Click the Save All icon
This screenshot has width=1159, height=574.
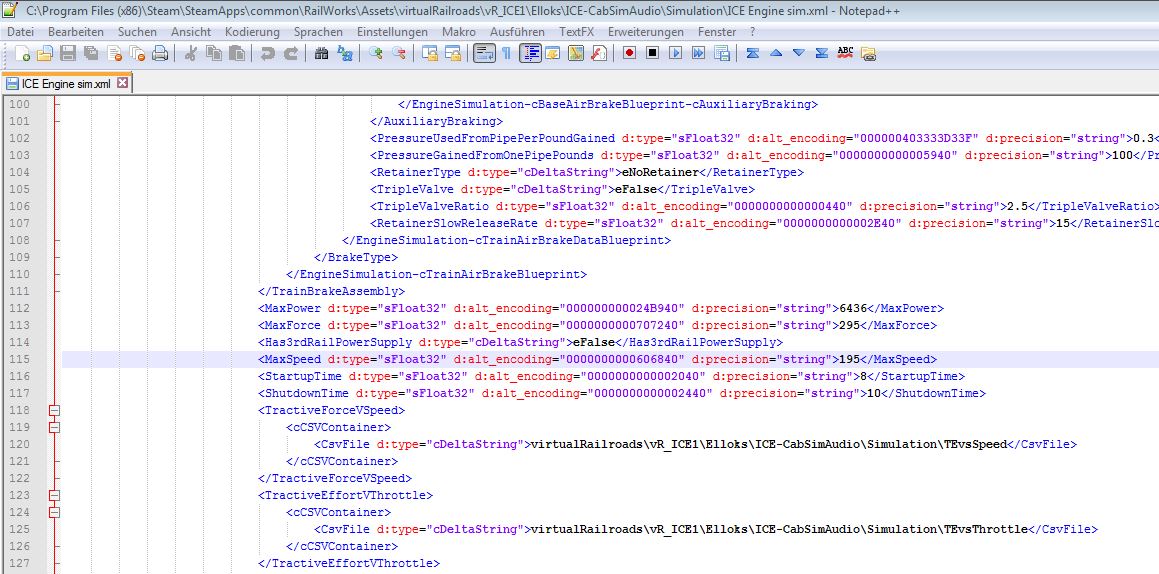[x=91, y=53]
